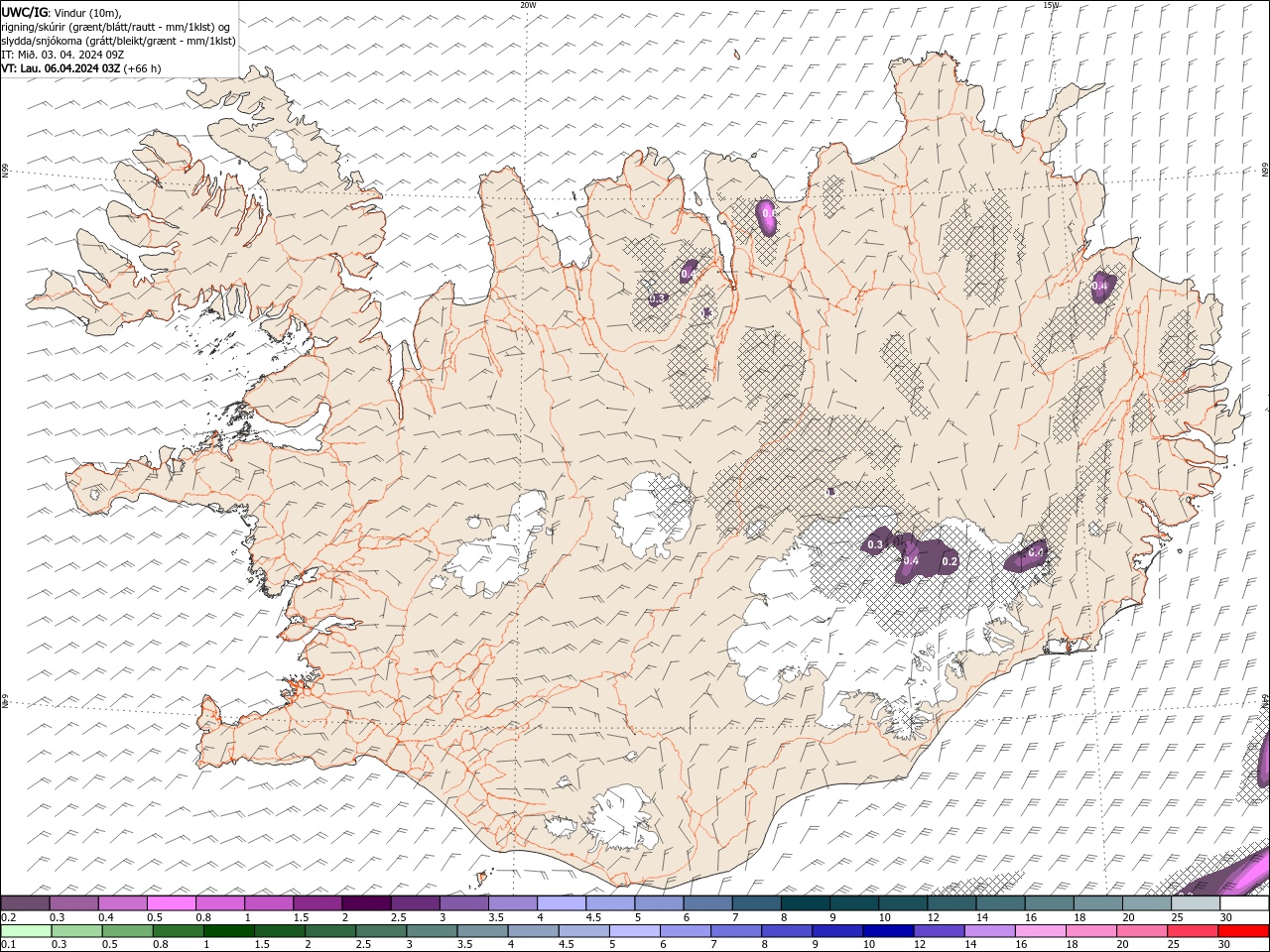Select lower legend swatch between 7 and 8
This screenshot has height=952, width=1270.
pos(736,931)
